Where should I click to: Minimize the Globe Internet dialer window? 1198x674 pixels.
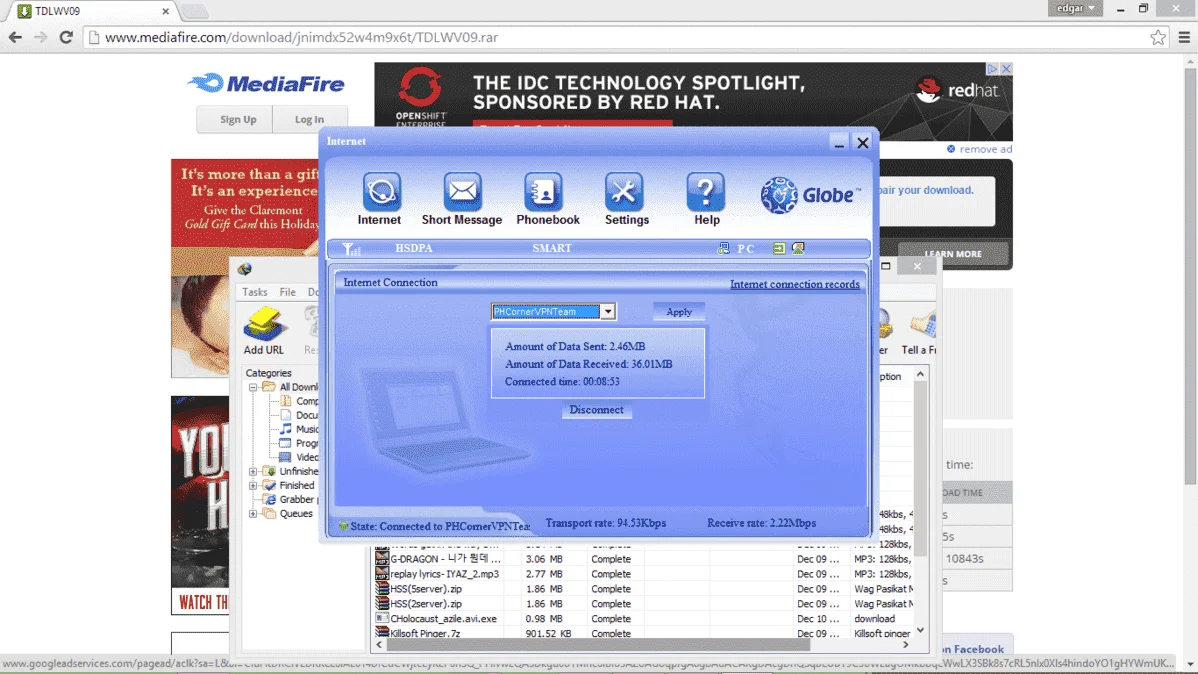(839, 142)
